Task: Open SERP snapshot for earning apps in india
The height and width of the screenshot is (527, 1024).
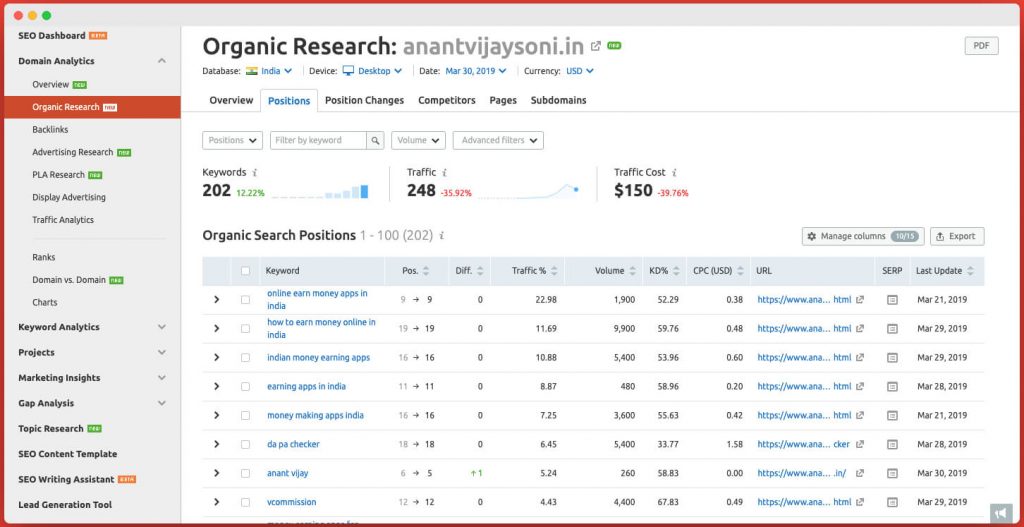Action: (x=892, y=387)
